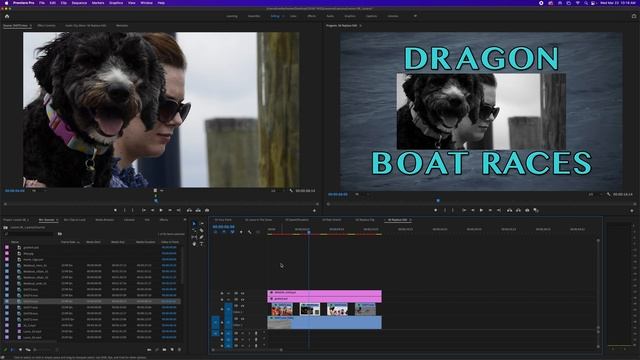Solo the A1 audio track
Image resolution: width=640 pixels, height=360 pixels.
click(249, 333)
